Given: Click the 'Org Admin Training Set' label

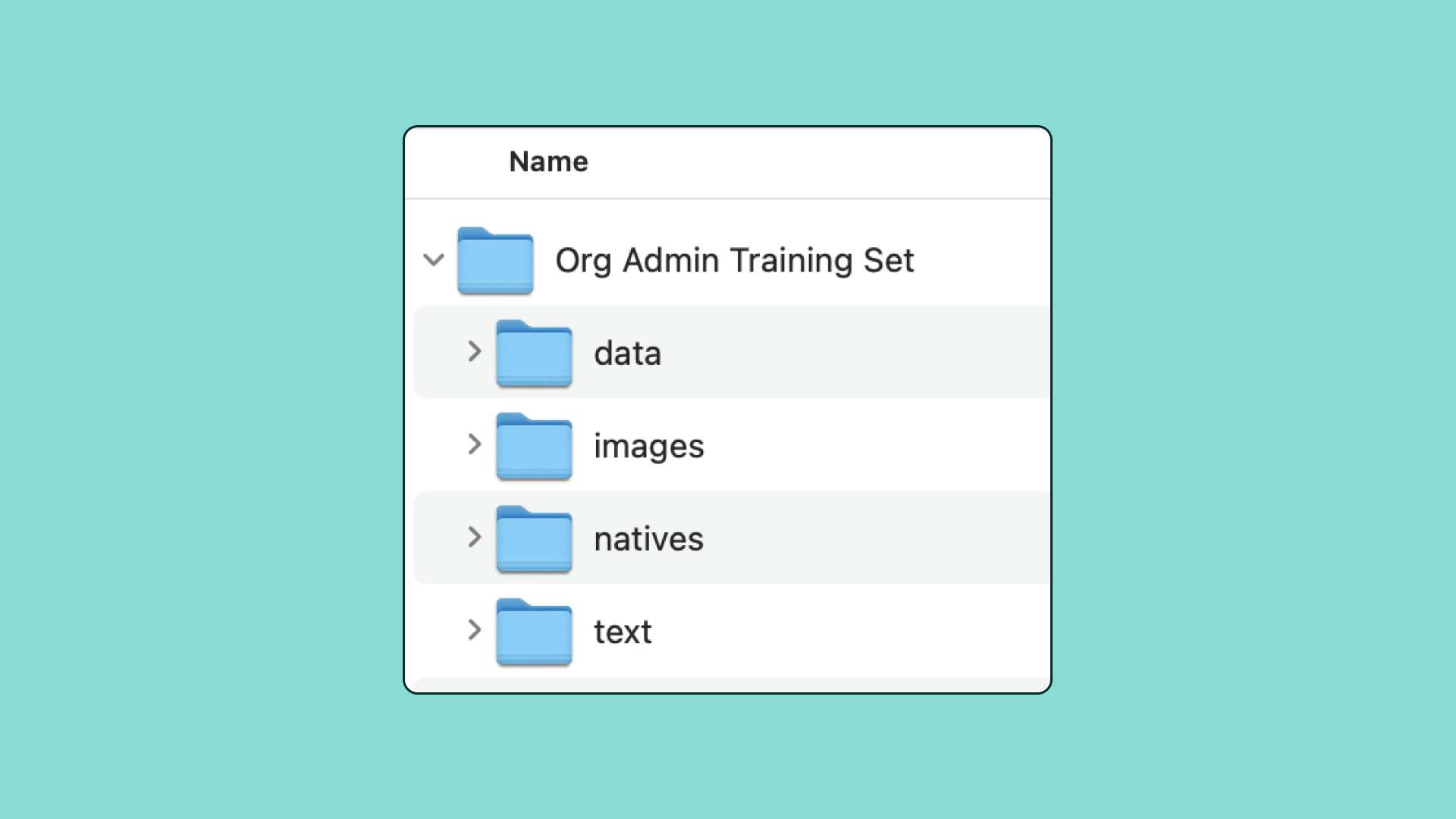Looking at the screenshot, I should click(734, 260).
